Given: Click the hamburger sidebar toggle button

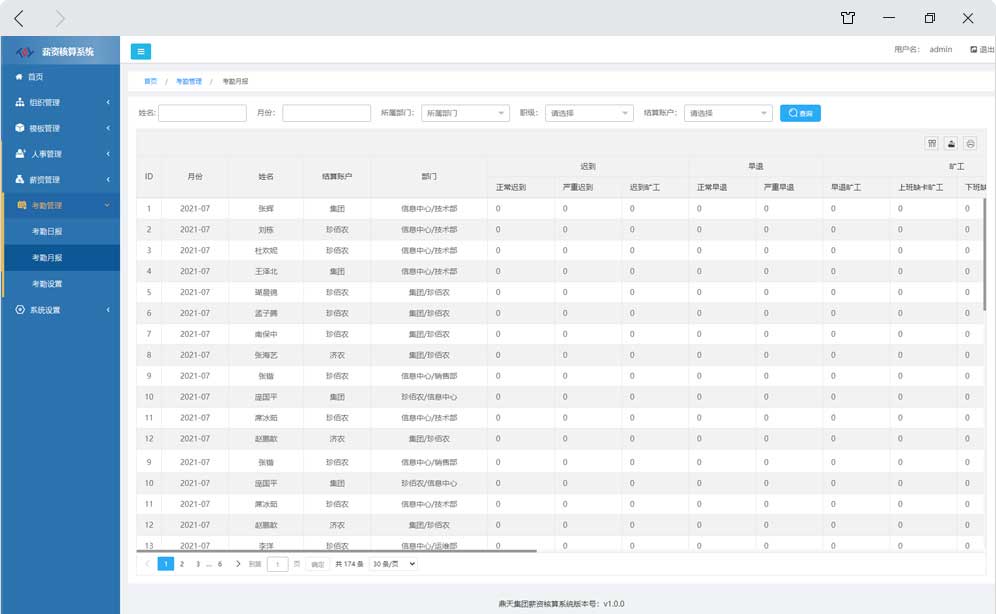Looking at the screenshot, I should point(141,51).
